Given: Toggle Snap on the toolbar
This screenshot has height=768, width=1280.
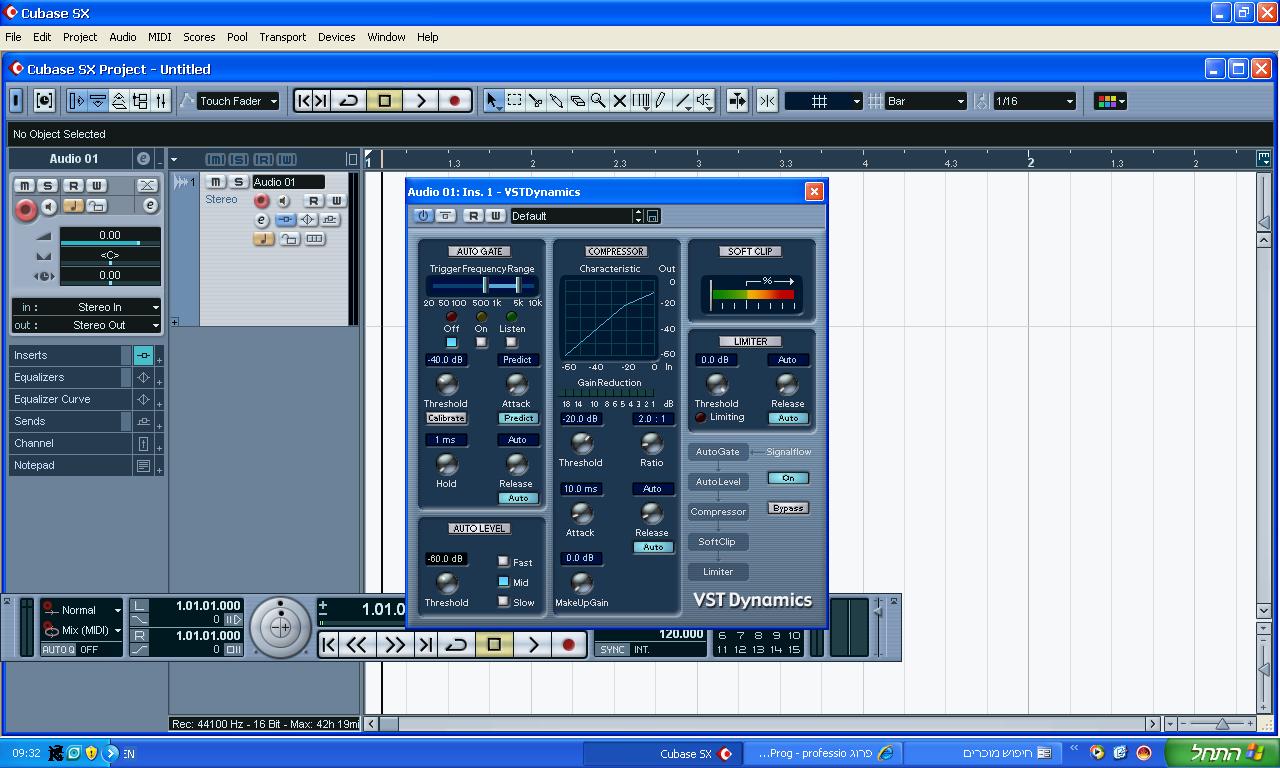Looking at the screenshot, I should (x=767, y=101).
